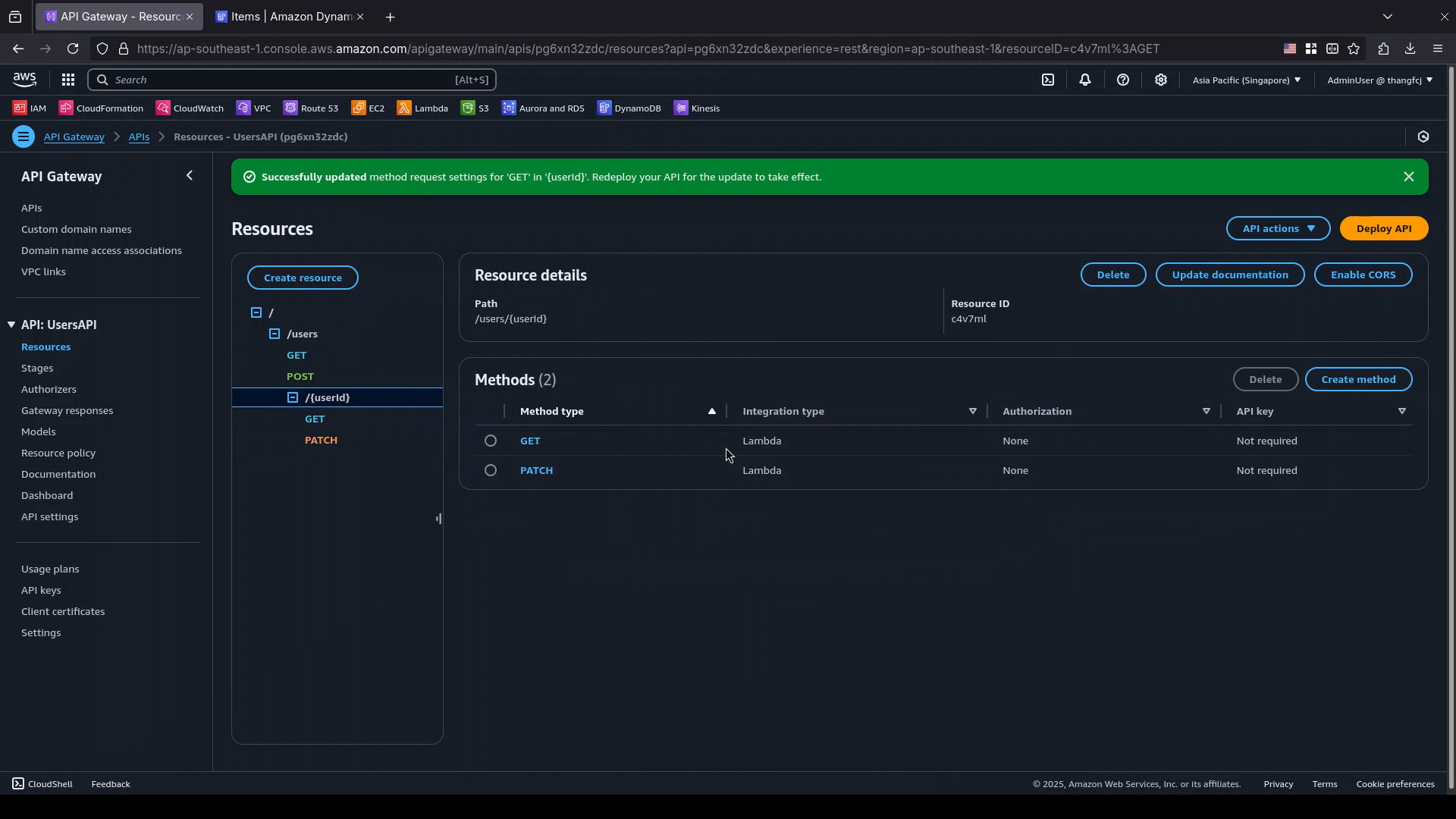
Task: Go to API keys in the sidebar
Action: 41,590
